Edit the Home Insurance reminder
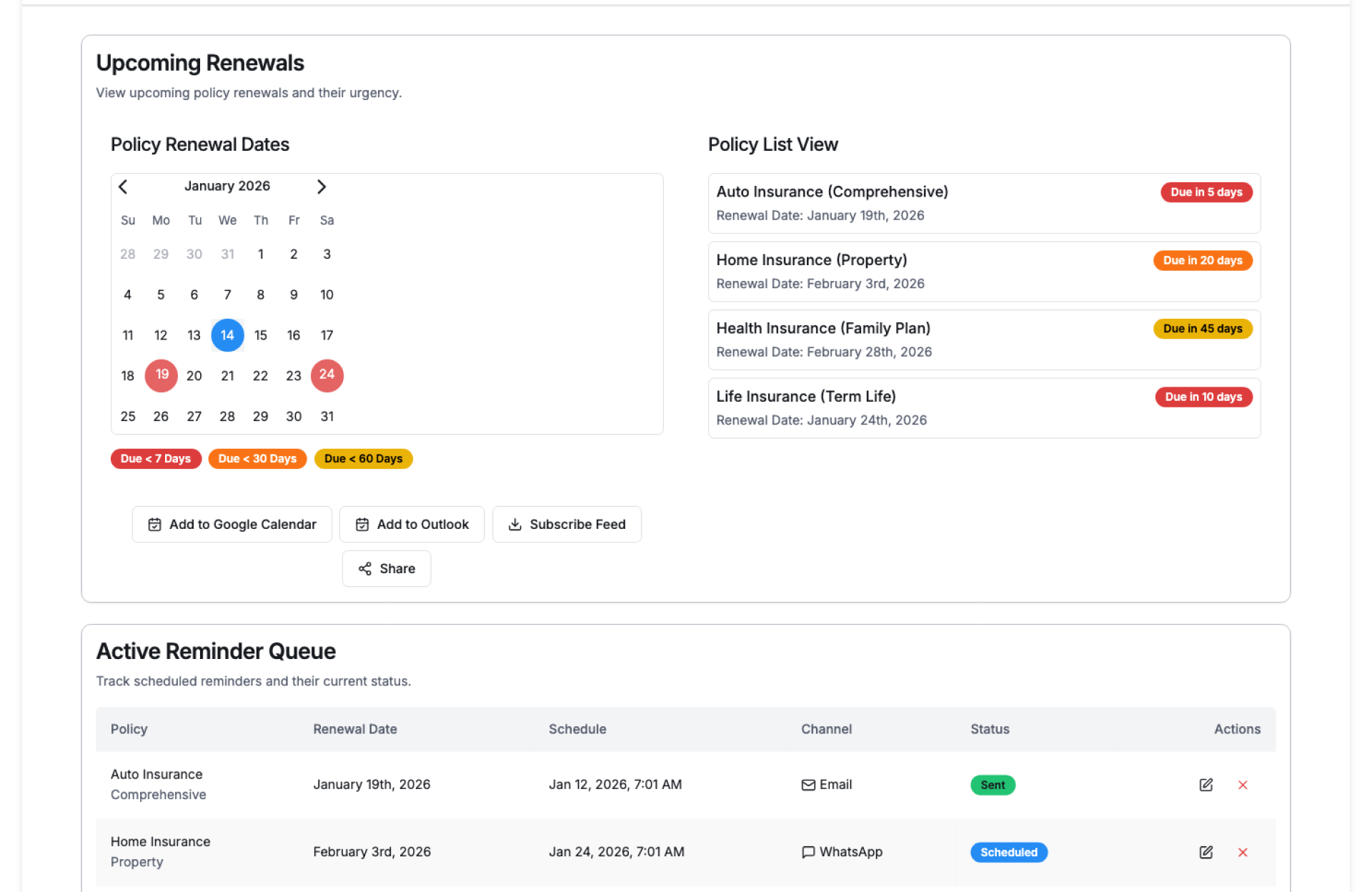Image resolution: width=1372 pixels, height=892 pixels. [1206, 852]
